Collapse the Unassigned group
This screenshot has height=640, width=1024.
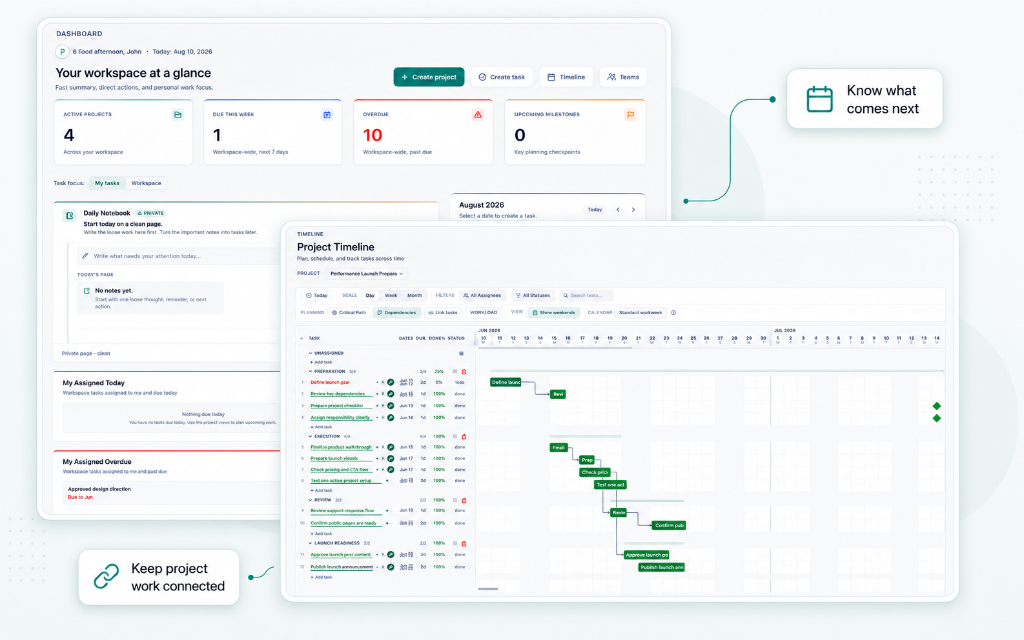[x=310, y=353]
